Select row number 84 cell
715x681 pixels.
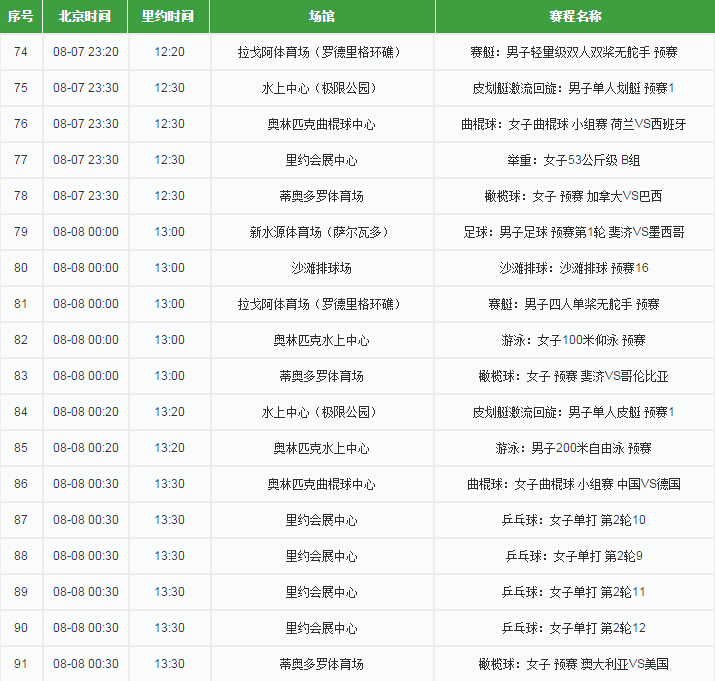tap(21, 412)
